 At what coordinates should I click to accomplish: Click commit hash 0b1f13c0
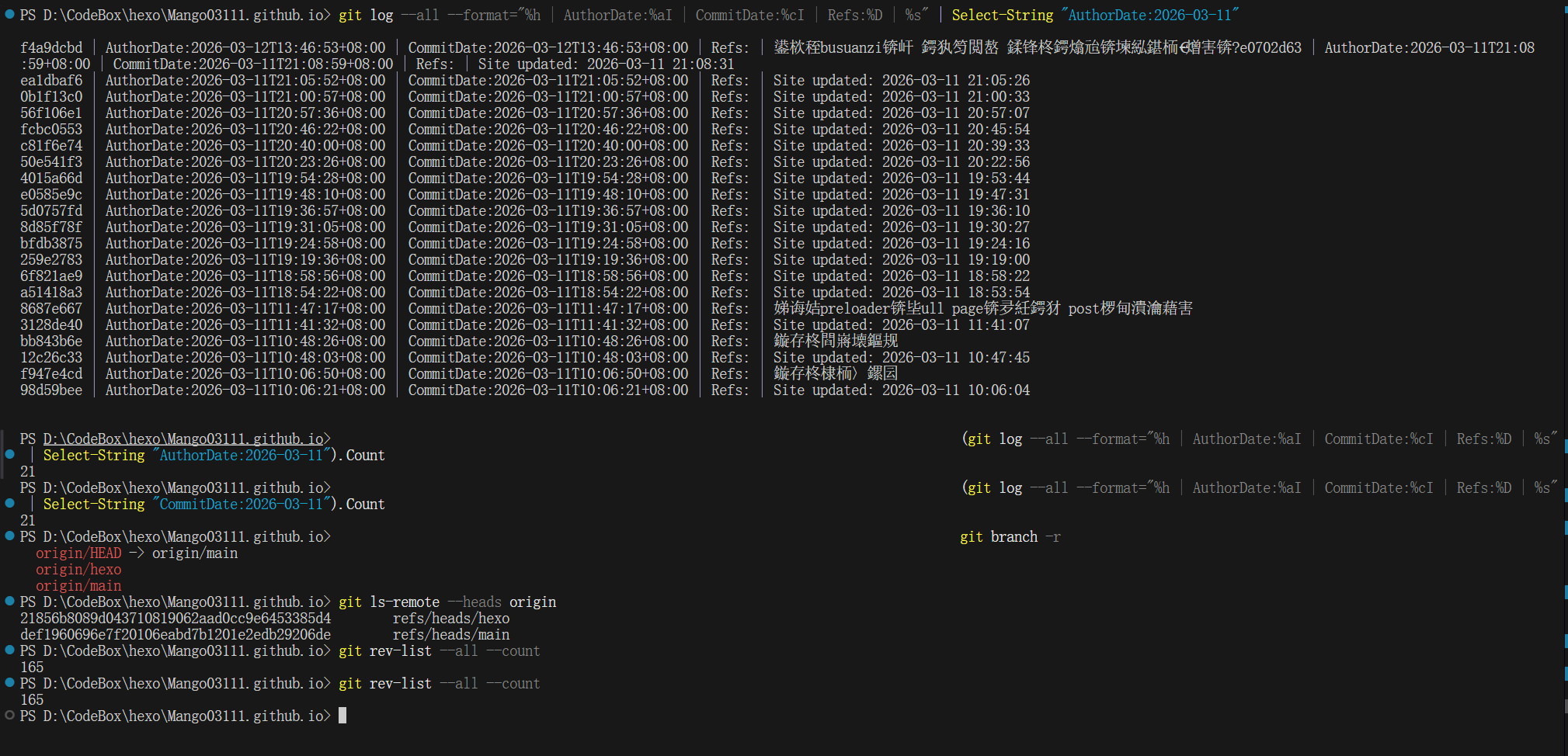51,96
